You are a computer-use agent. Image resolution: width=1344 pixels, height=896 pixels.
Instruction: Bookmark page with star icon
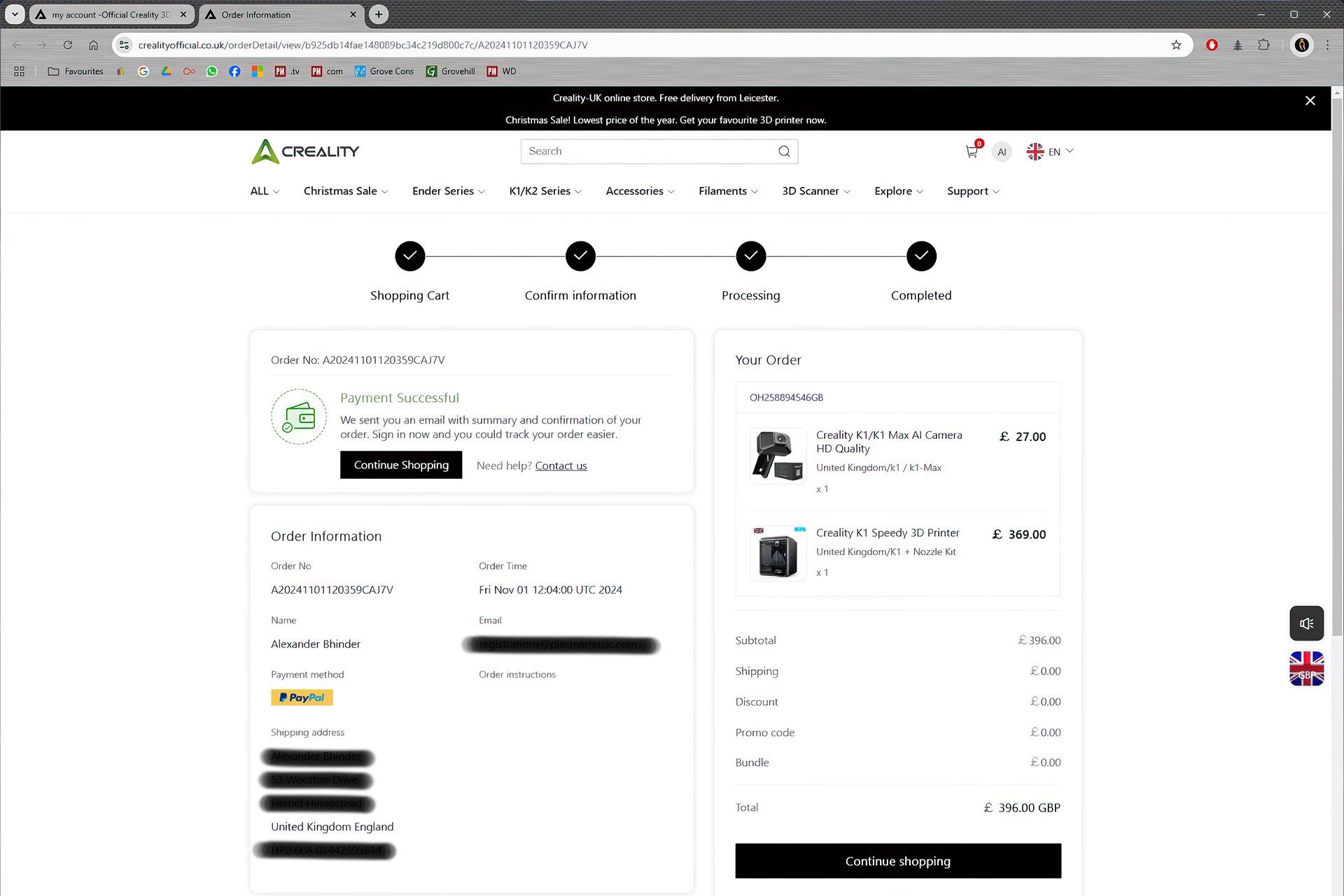(1176, 45)
